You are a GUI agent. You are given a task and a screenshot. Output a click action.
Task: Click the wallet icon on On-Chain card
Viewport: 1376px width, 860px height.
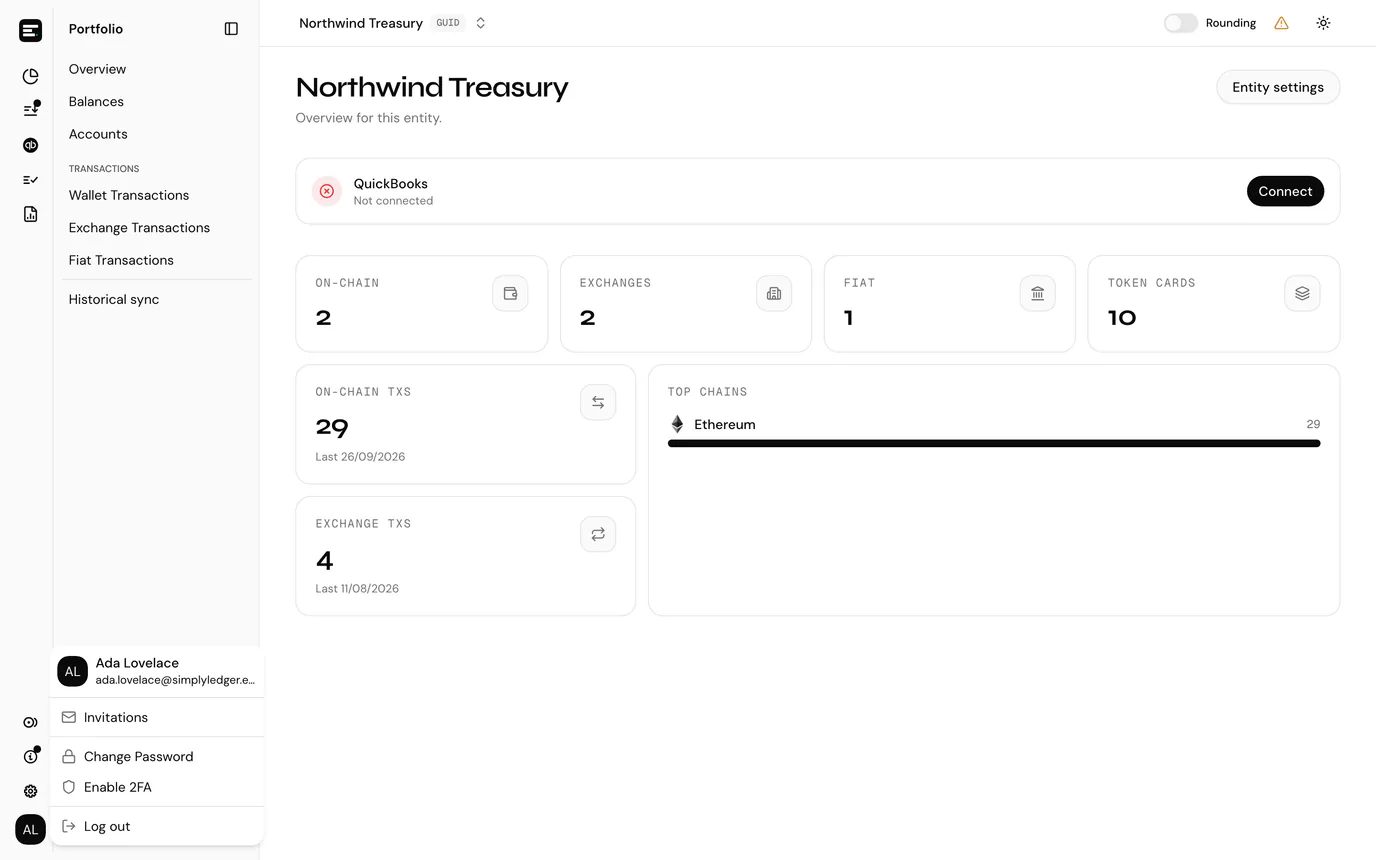click(510, 293)
